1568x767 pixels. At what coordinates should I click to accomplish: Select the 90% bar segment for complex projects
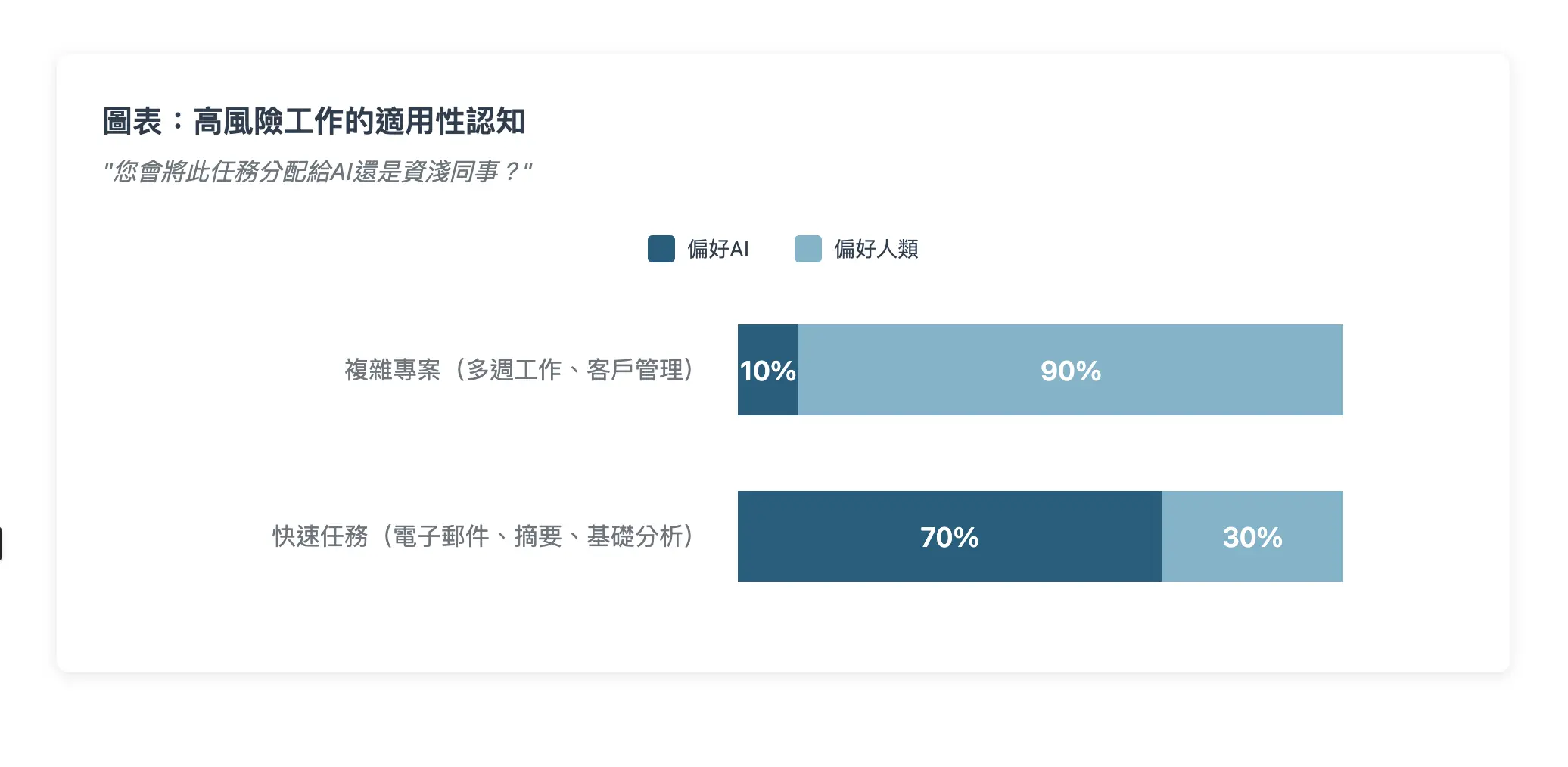[1071, 370]
